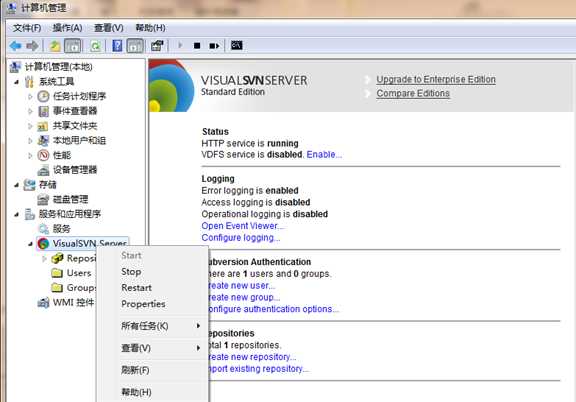Open the blue Help question-mark icon
Image resolution: width=576 pixels, height=402 pixels.
[117, 46]
